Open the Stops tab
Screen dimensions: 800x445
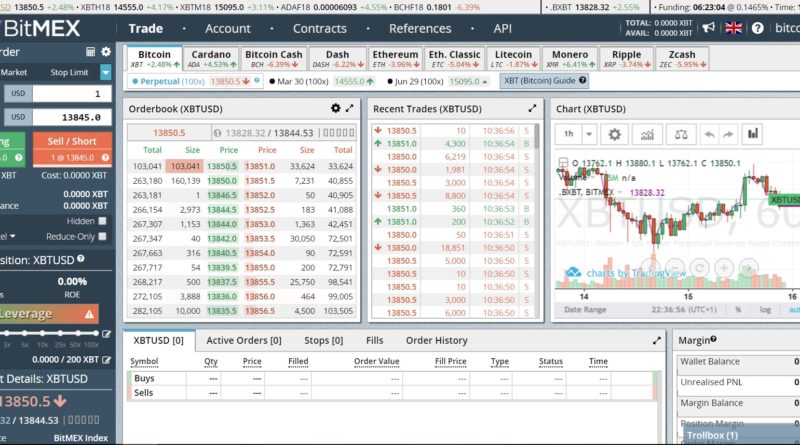(323, 340)
